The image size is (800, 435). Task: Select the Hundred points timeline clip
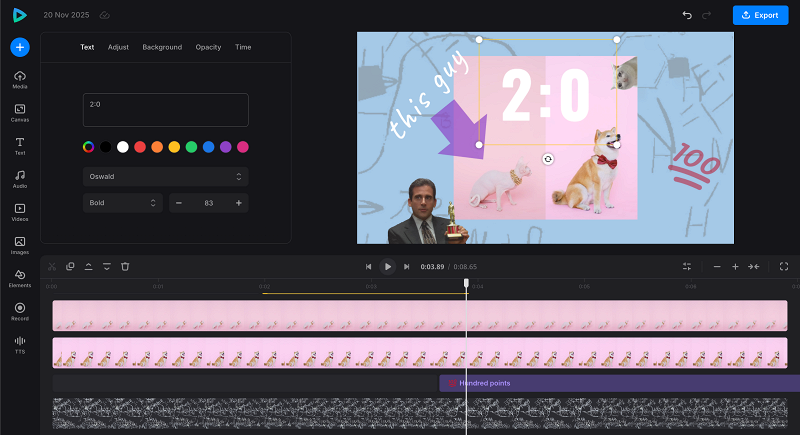pyautogui.click(x=619, y=383)
